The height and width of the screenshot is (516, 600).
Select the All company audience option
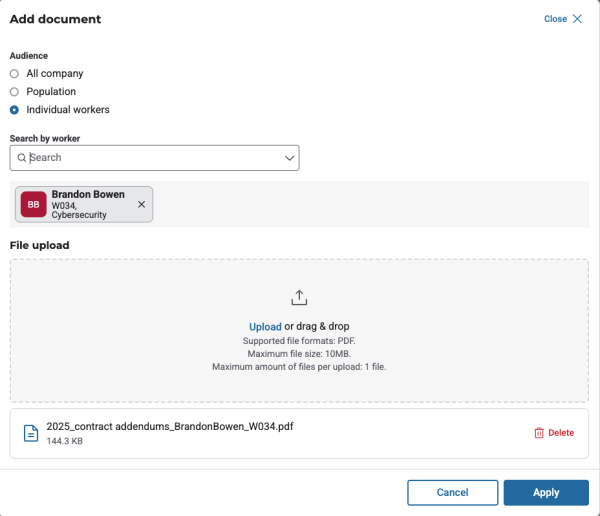click(14, 73)
